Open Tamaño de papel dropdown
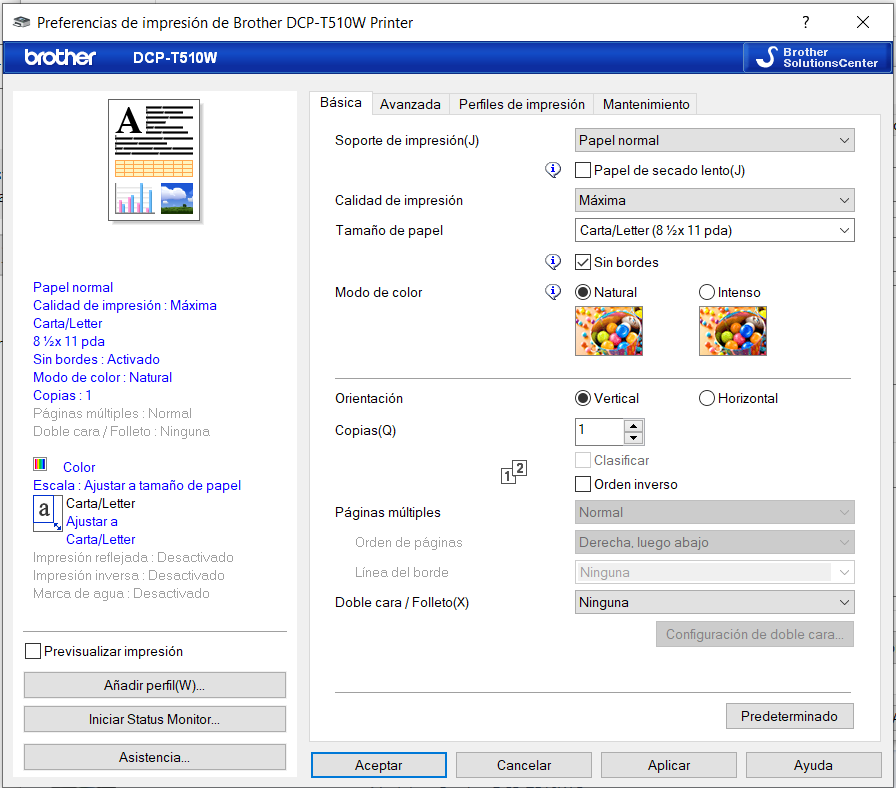896x788 pixels. [714, 230]
